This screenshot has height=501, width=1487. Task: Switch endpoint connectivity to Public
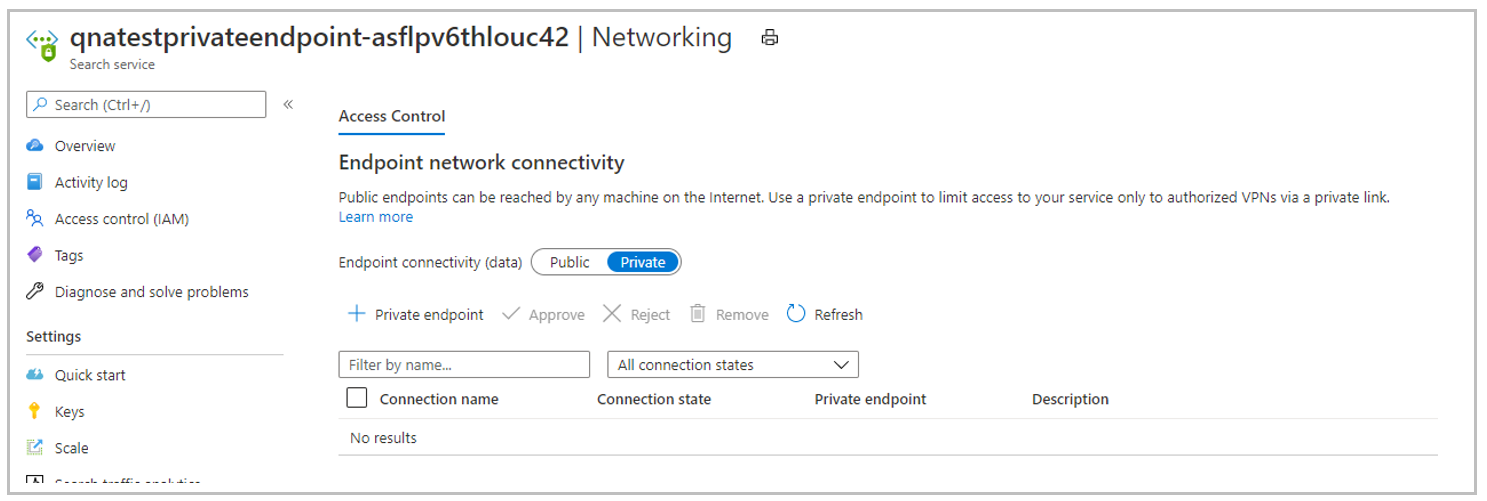[x=570, y=262]
